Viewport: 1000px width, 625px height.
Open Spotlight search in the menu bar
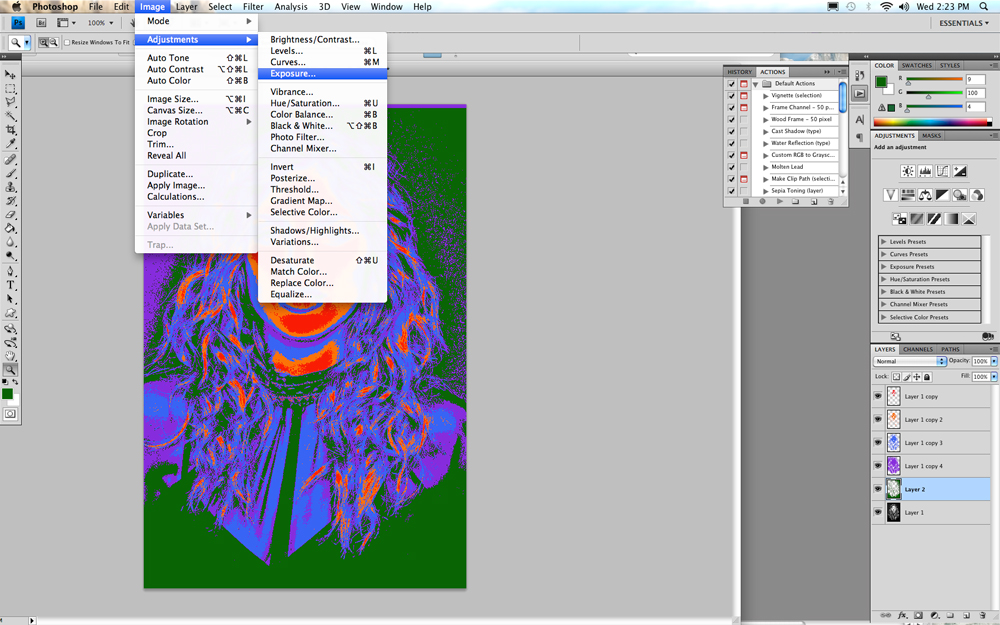(x=984, y=6)
